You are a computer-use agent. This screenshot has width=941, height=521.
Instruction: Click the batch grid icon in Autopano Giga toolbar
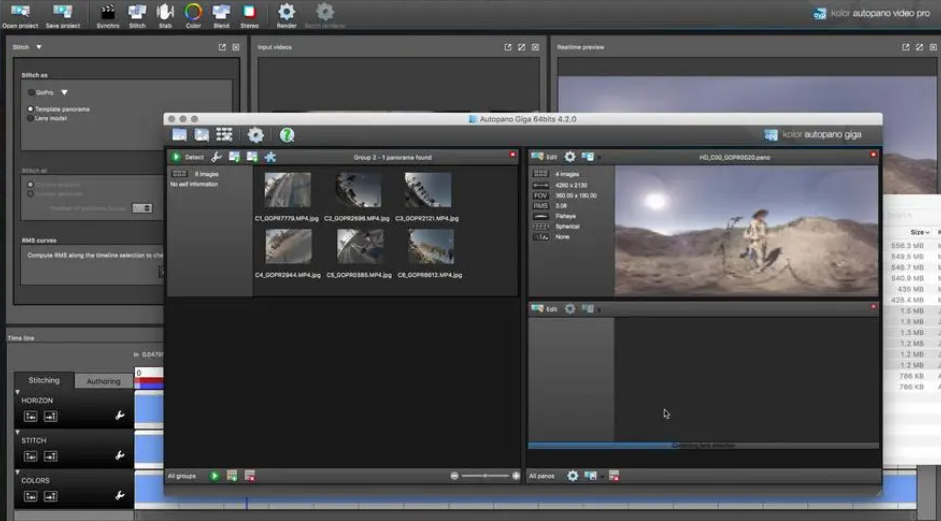pyautogui.click(x=224, y=135)
